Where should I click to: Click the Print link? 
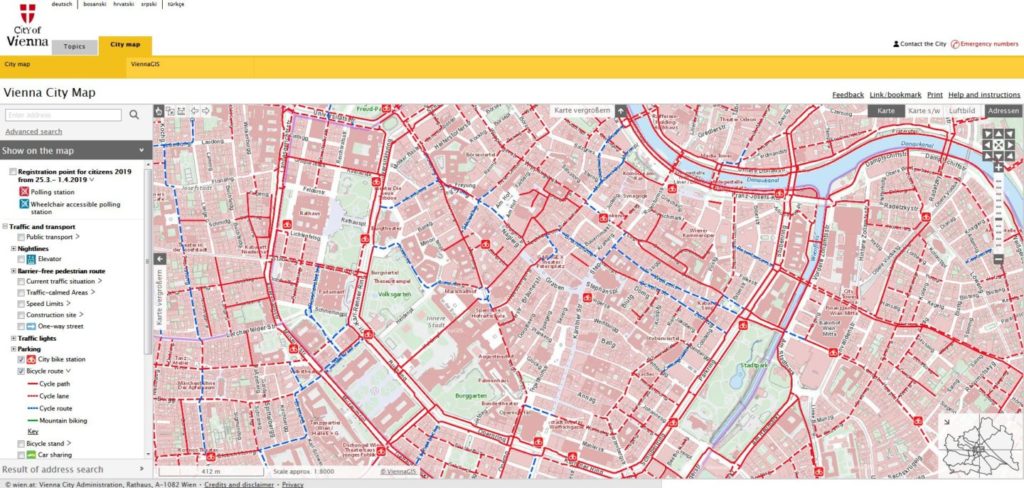coord(934,95)
